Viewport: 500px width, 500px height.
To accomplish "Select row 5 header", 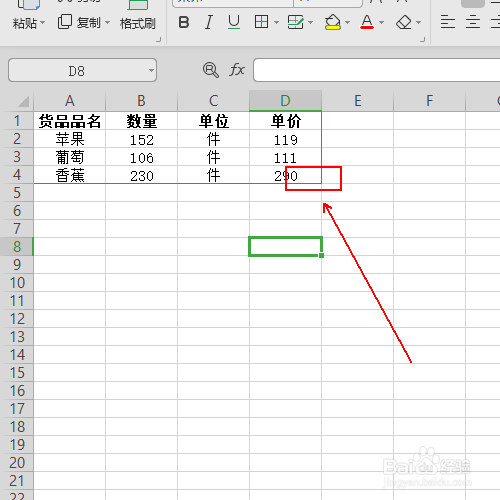I will (x=17, y=193).
